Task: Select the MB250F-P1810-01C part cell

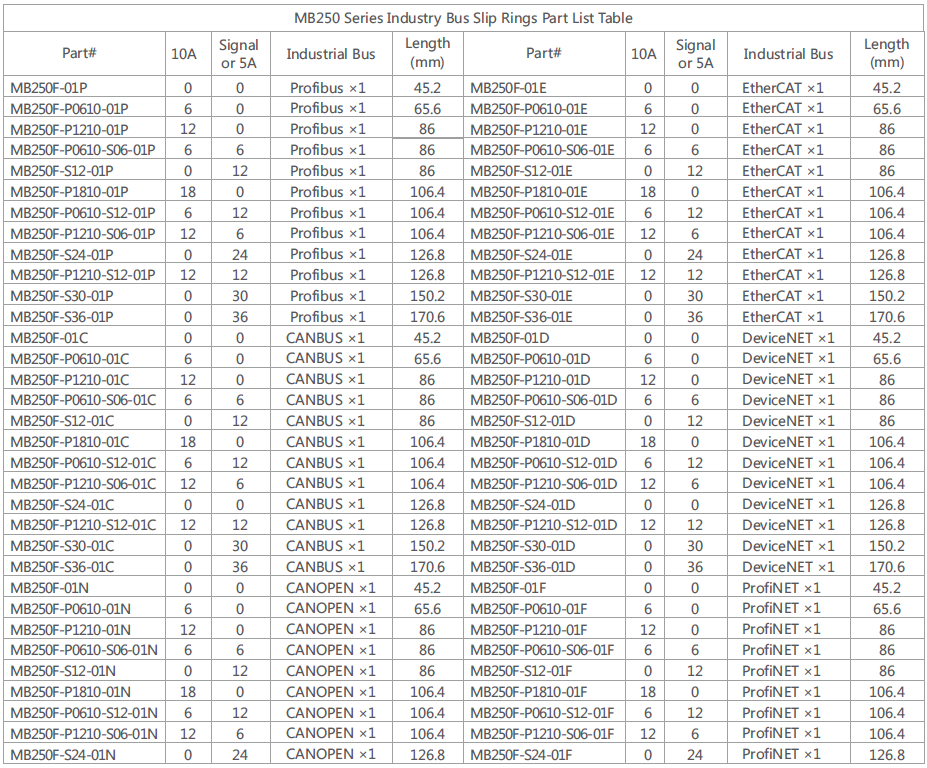Action: click(x=69, y=442)
